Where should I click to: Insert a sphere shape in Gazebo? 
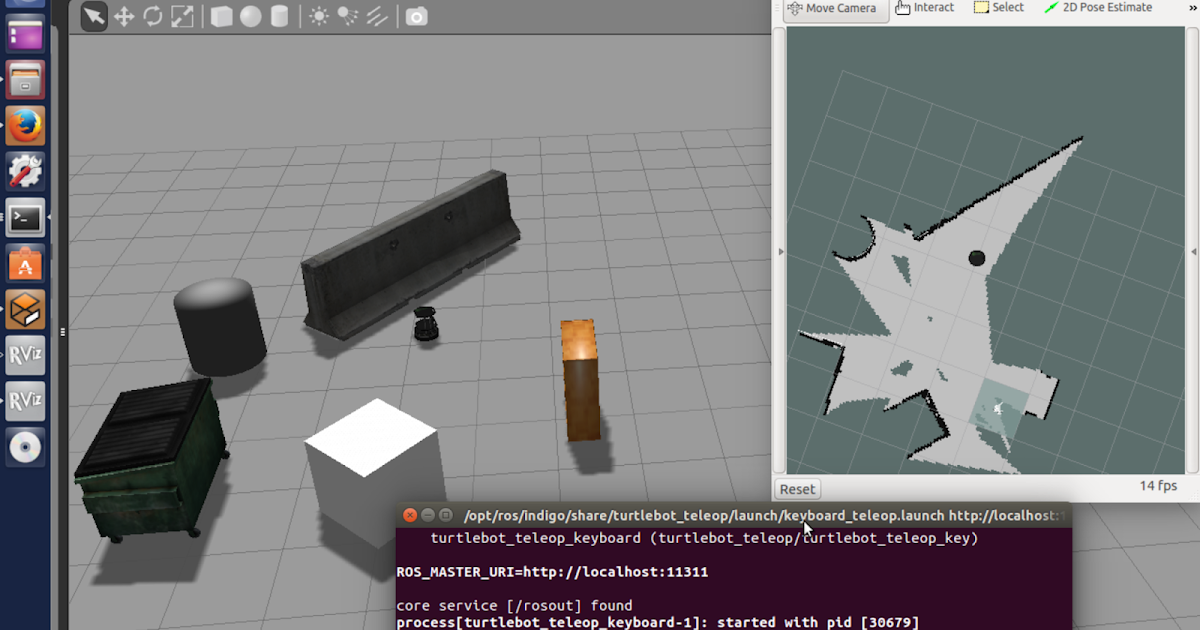[x=250, y=16]
